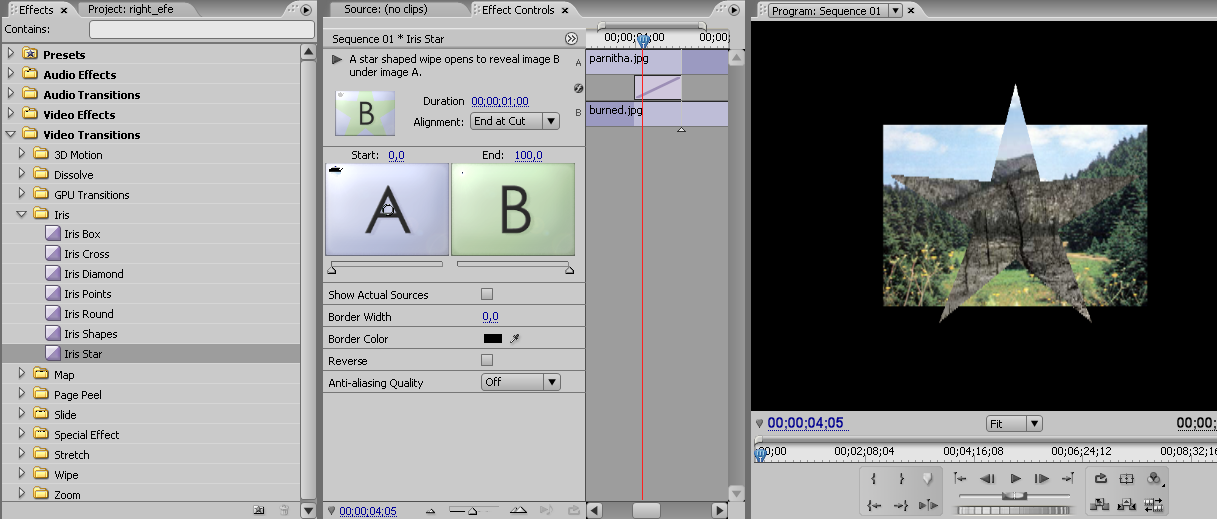1217x519 pixels.
Task: Click the Duration value 00;00;01;00
Action: tap(500, 101)
